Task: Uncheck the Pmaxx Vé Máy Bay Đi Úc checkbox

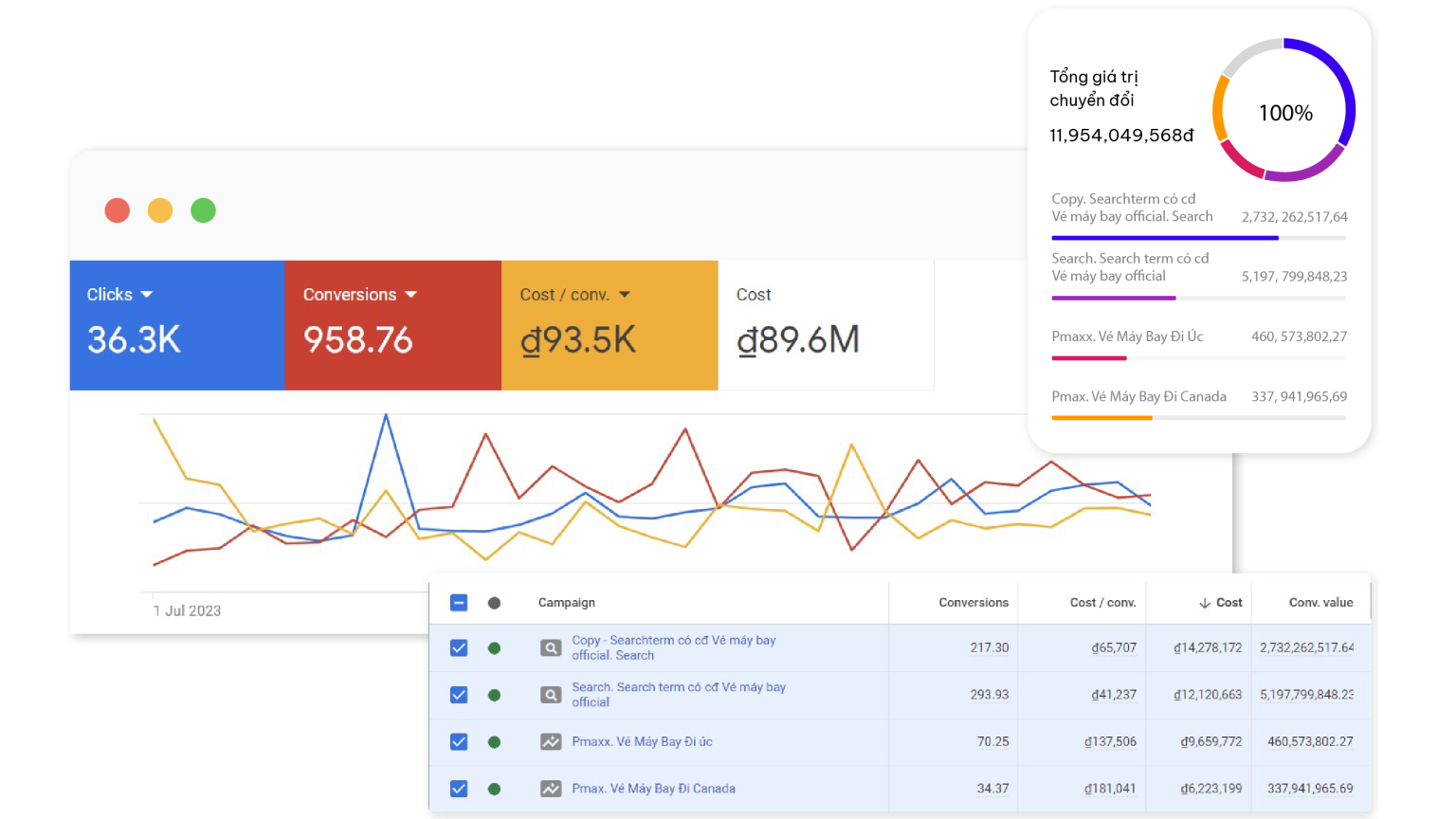Action: 459,742
